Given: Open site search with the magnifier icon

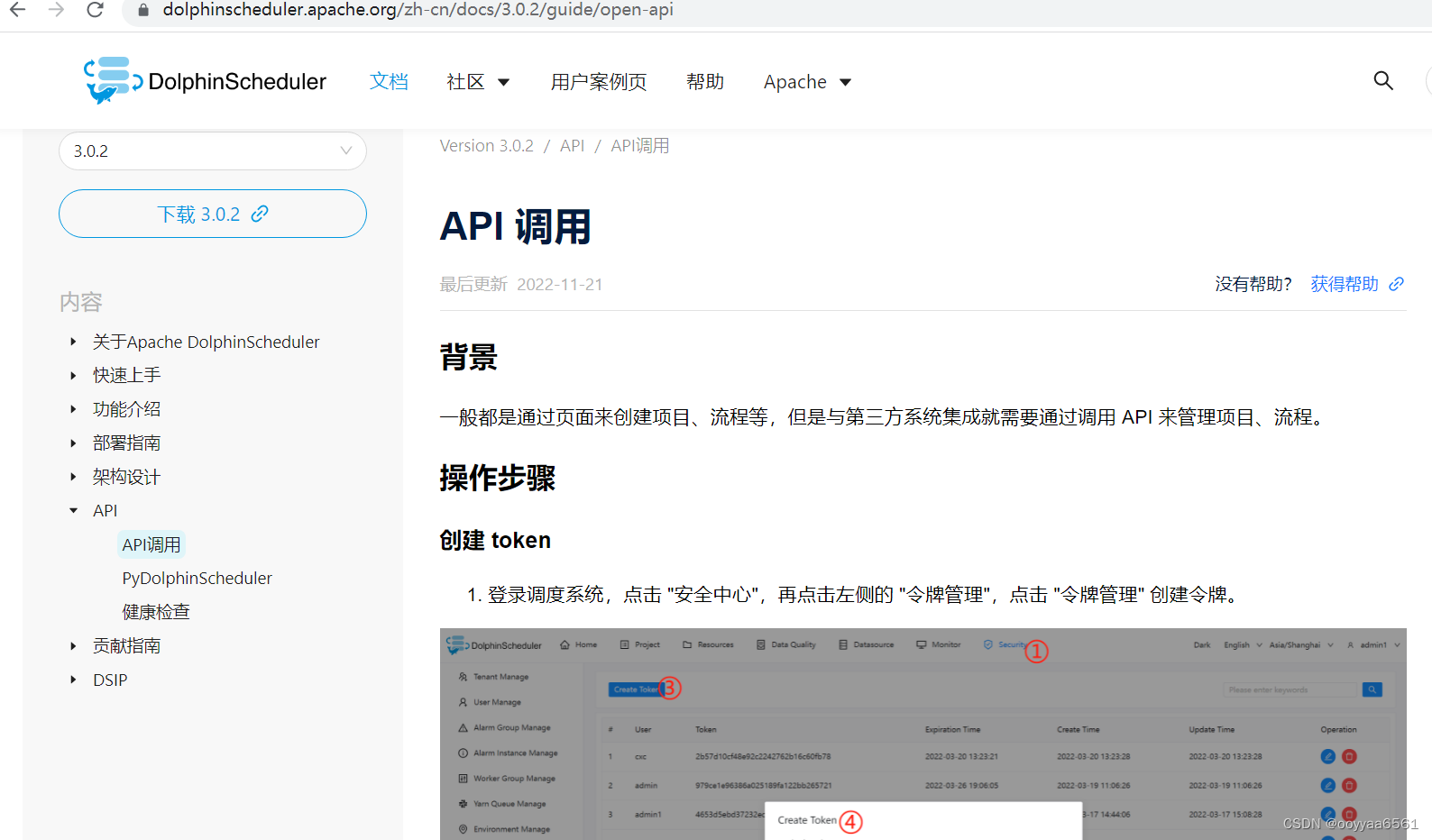Looking at the screenshot, I should 1383,81.
